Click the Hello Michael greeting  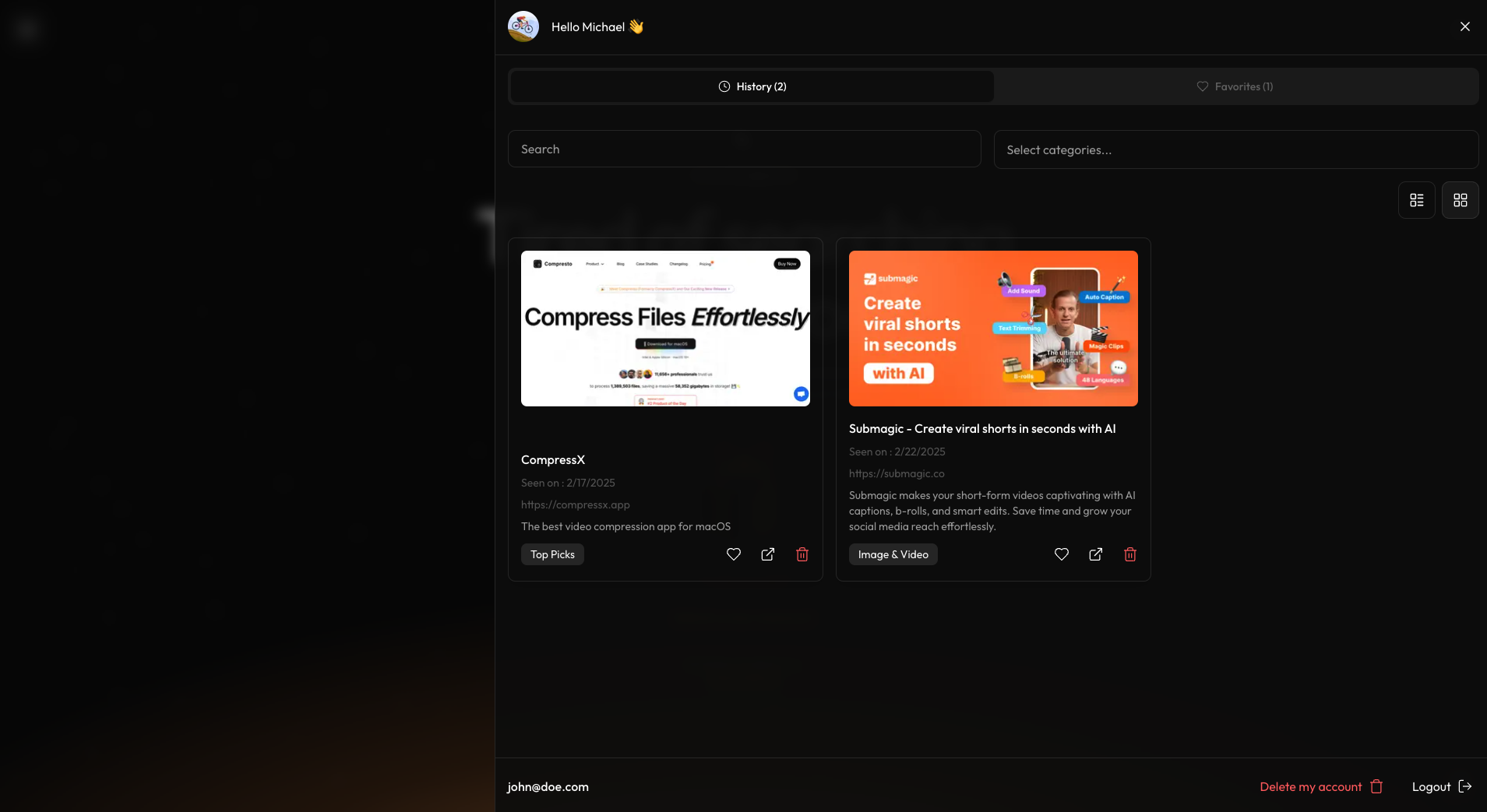(x=597, y=26)
